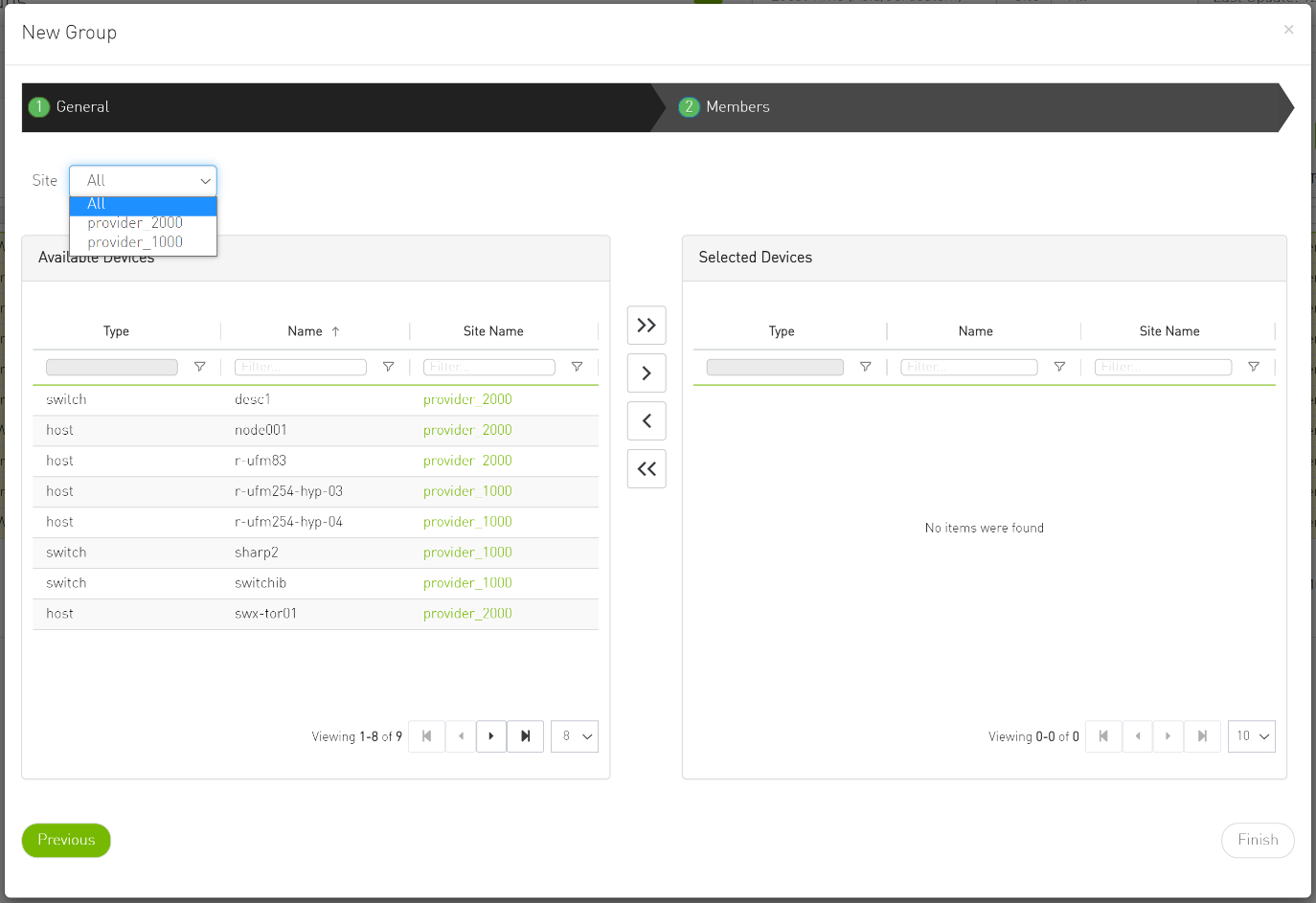Remove one device back to Available Devices

point(647,420)
